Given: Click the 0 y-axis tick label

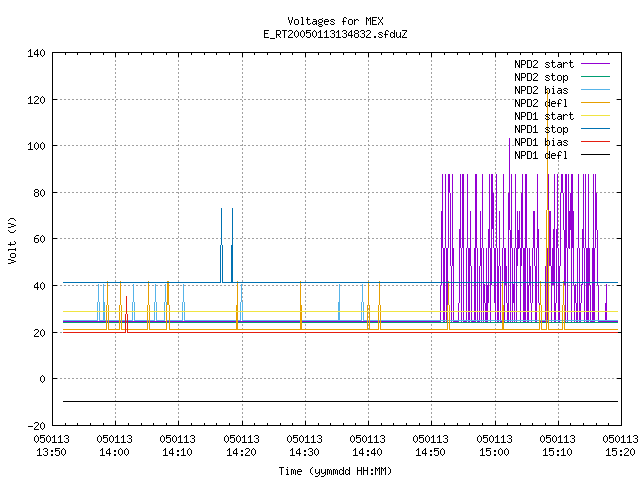Looking at the screenshot, I should click(x=42, y=379).
